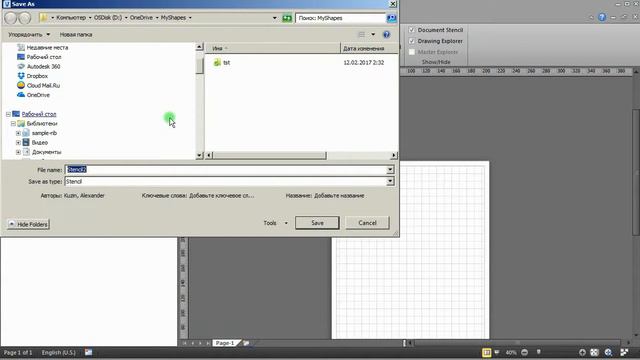Insert a new page tab icon
This screenshot has width=640, height=360.
point(246,343)
